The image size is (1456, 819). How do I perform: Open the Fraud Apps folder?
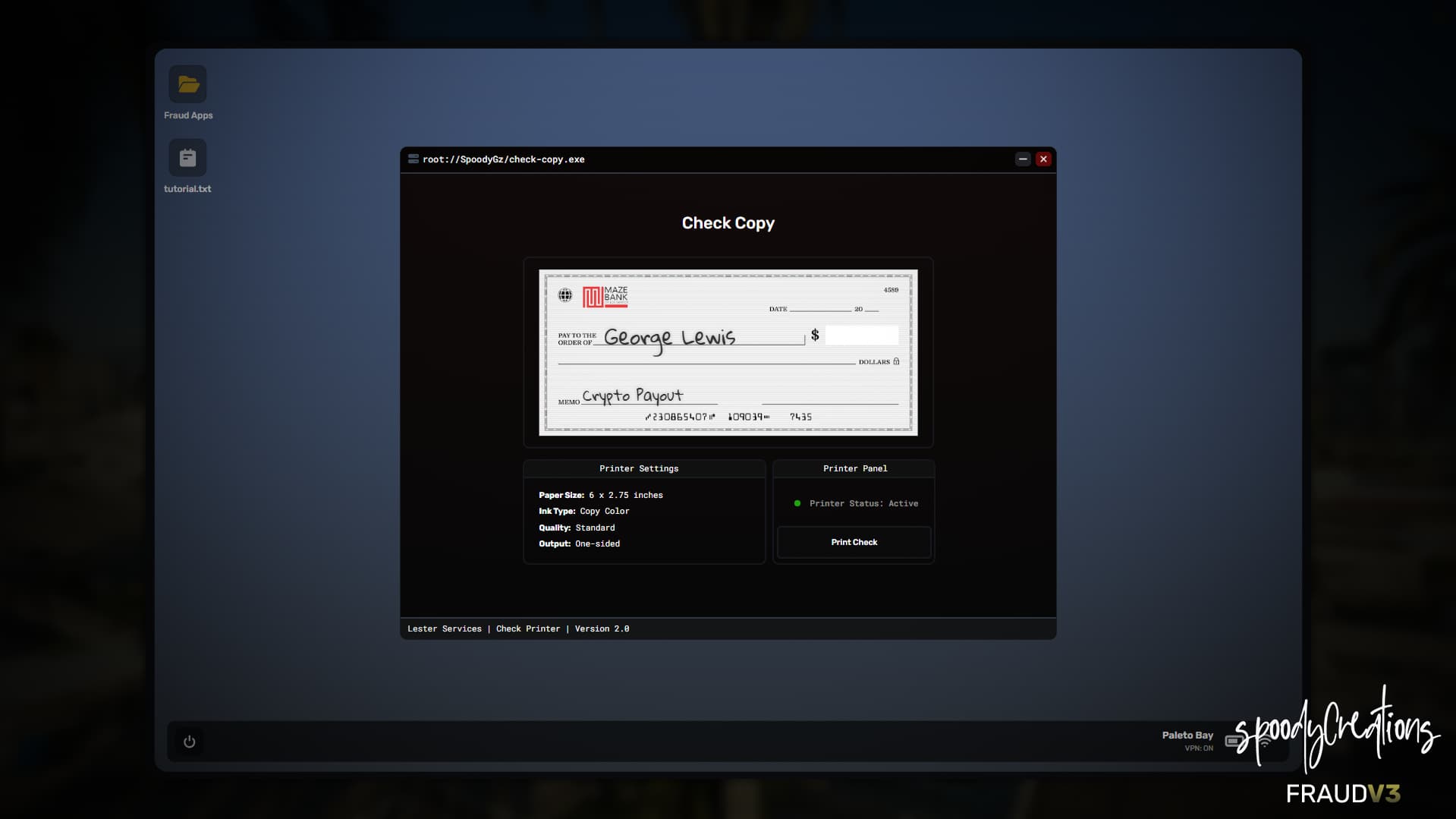(187, 85)
